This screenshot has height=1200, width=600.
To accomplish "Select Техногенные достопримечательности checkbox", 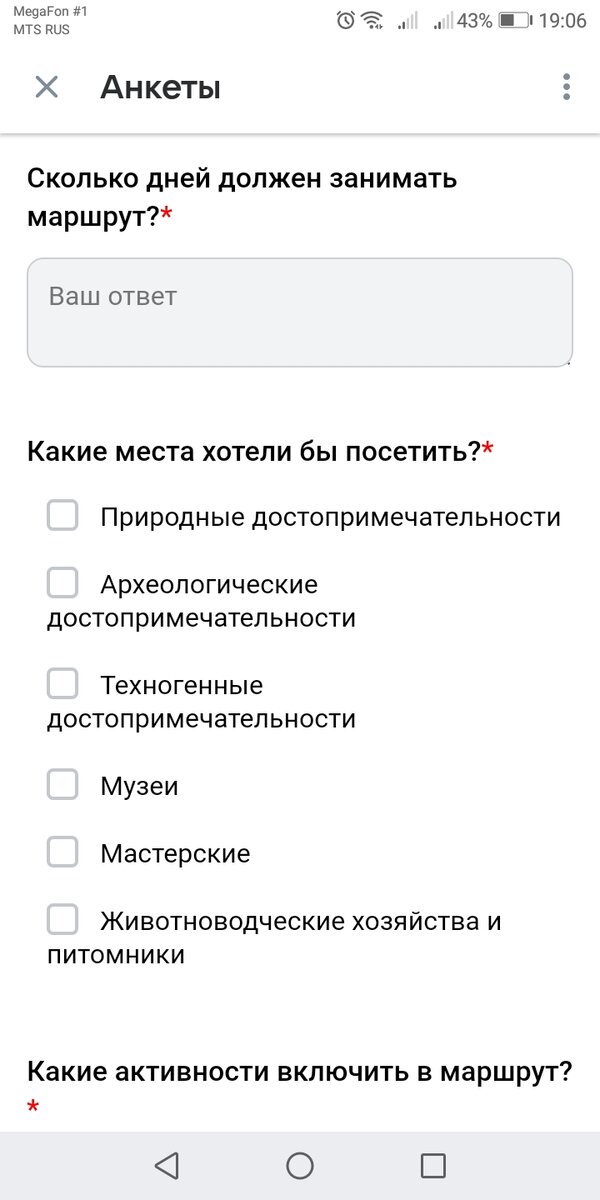I will 63,684.
